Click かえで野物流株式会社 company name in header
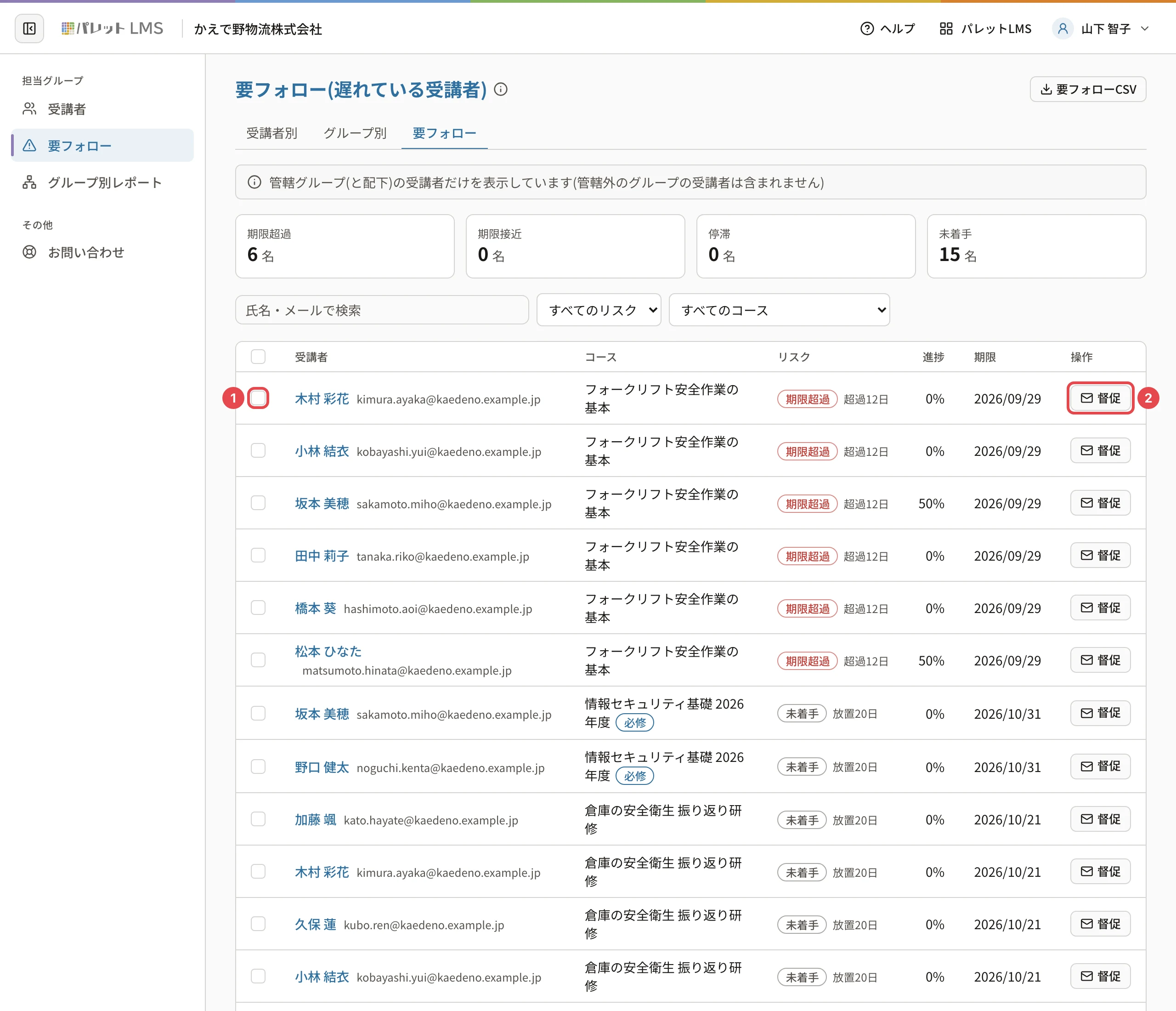The image size is (1176, 1011). (258, 29)
